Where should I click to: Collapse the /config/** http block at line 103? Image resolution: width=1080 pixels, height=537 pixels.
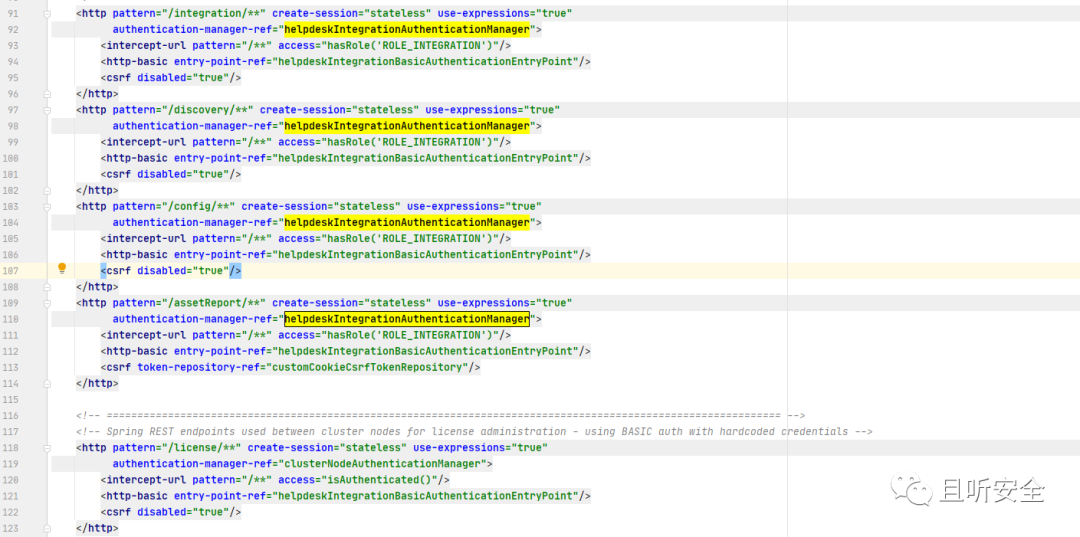coord(47,207)
